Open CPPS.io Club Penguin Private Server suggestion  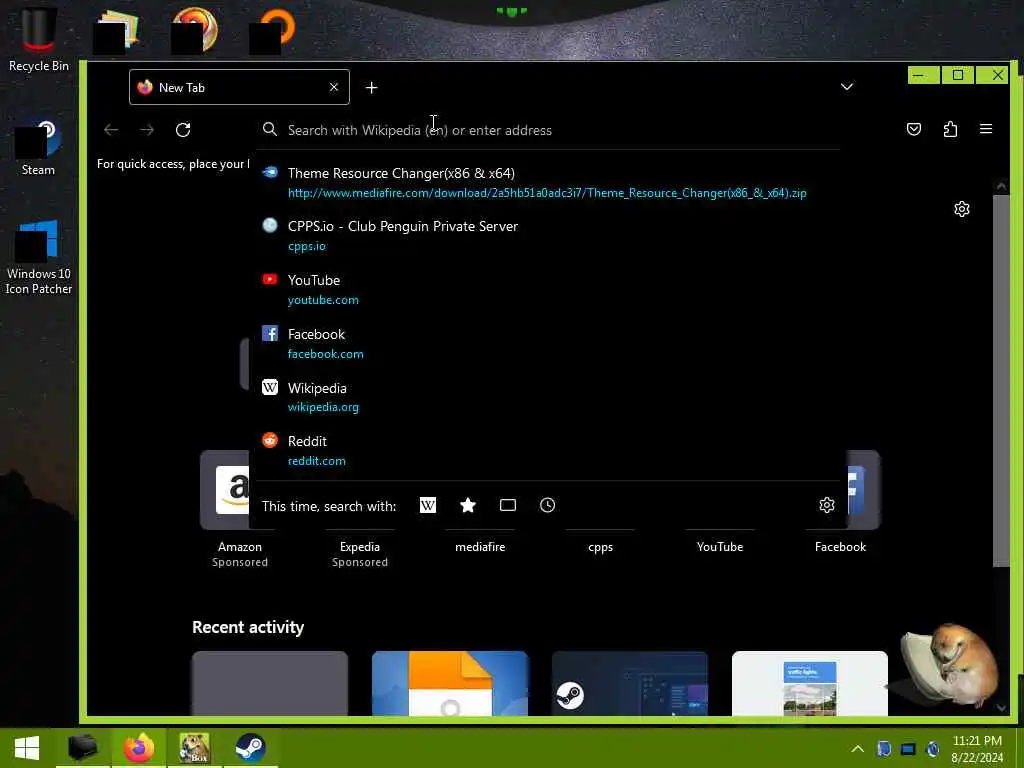coord(549,236)
